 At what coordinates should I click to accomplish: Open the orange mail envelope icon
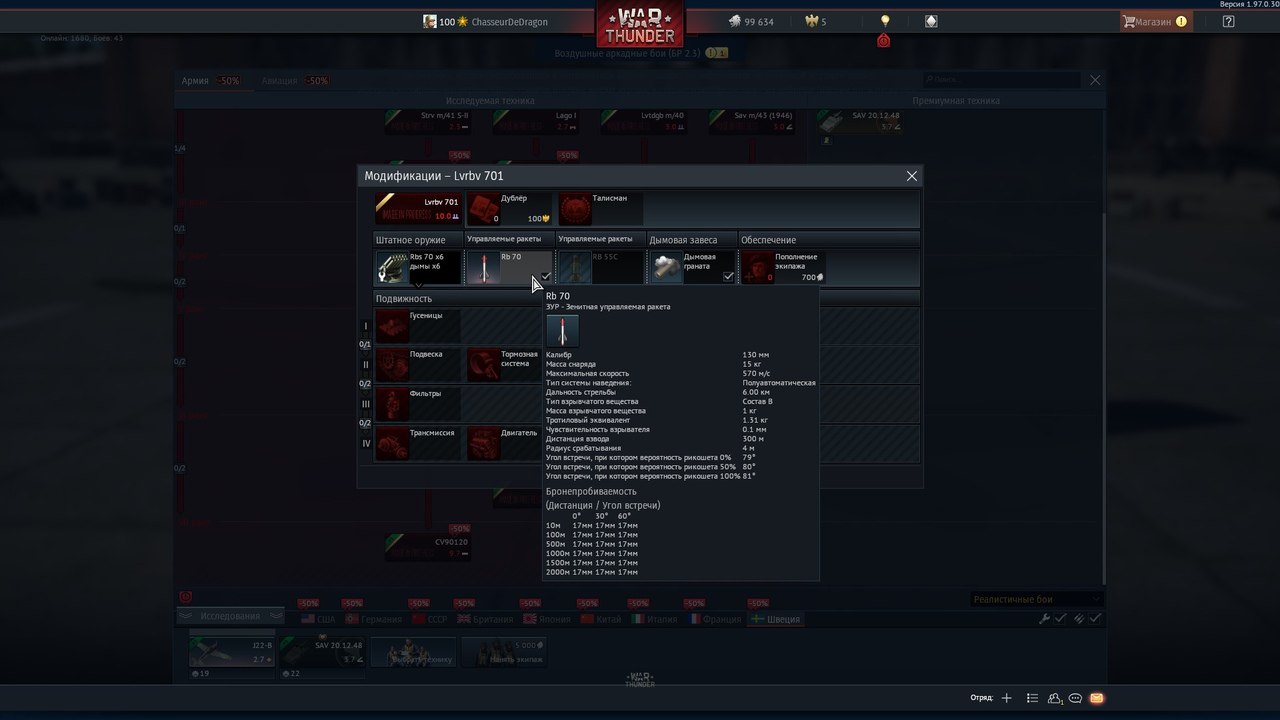(1097, 698)
